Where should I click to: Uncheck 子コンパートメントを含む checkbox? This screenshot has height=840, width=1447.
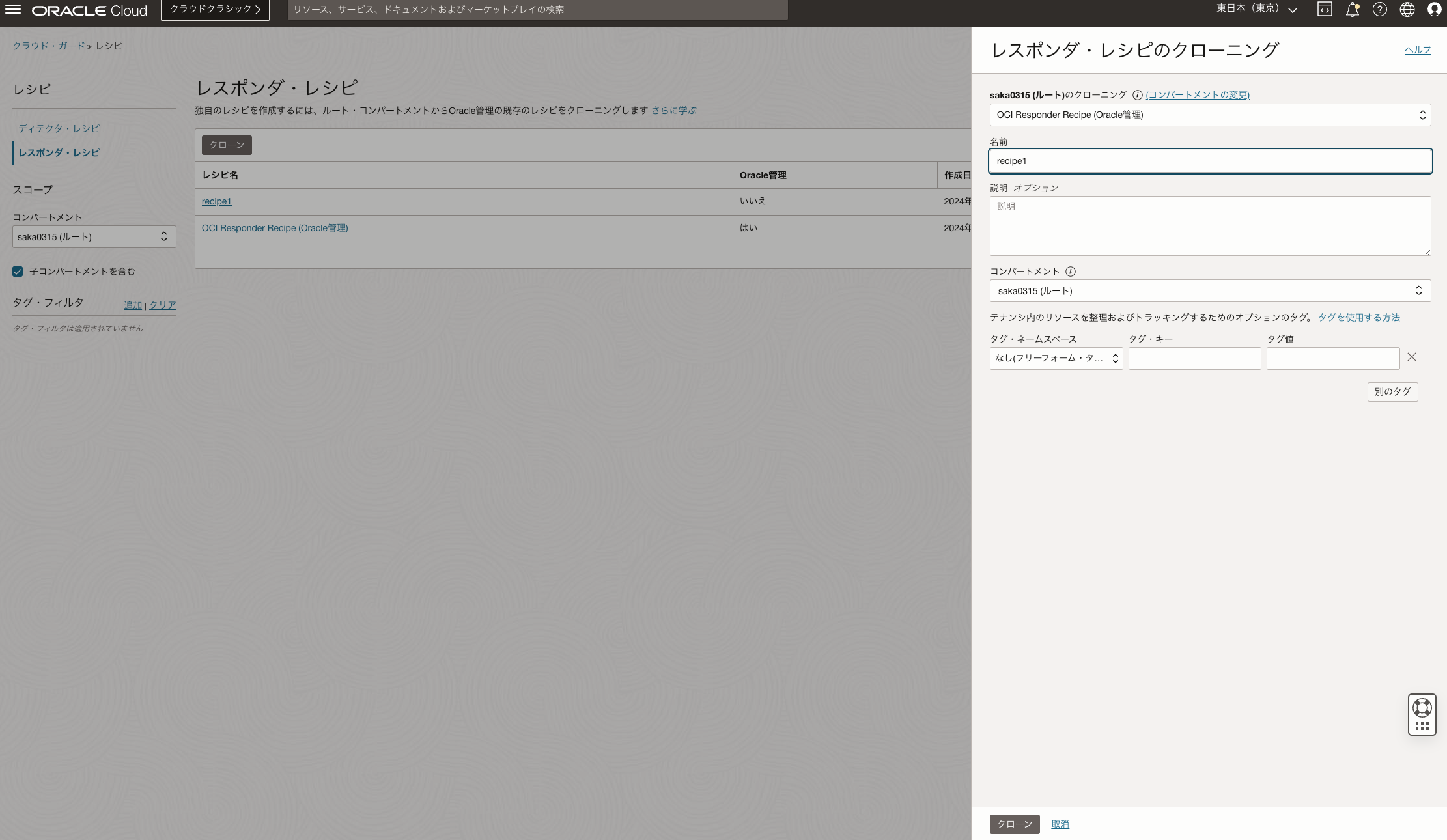[x=18, y=271]
